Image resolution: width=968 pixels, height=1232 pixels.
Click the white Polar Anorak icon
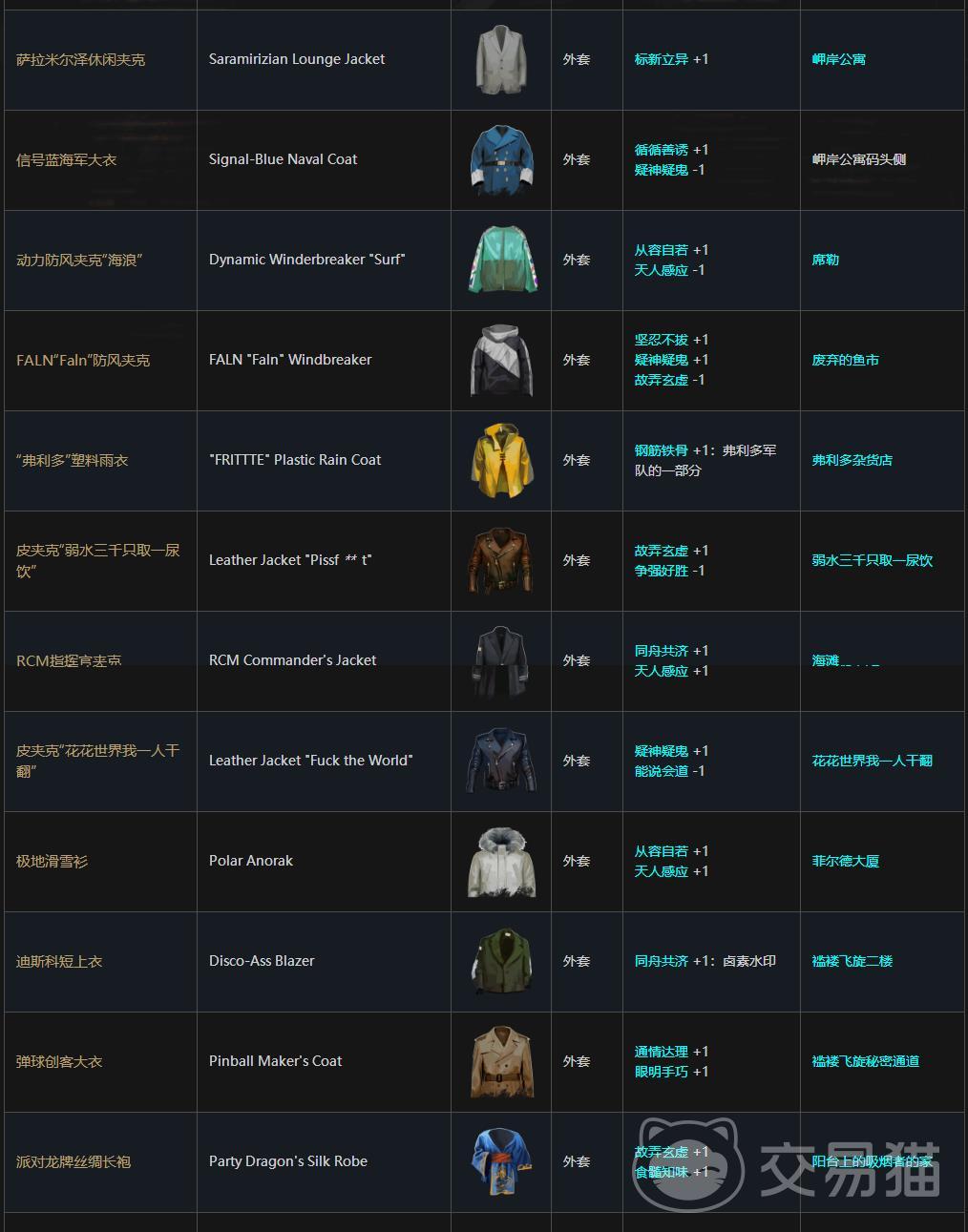pyautogui.click(x=500, y=861)
